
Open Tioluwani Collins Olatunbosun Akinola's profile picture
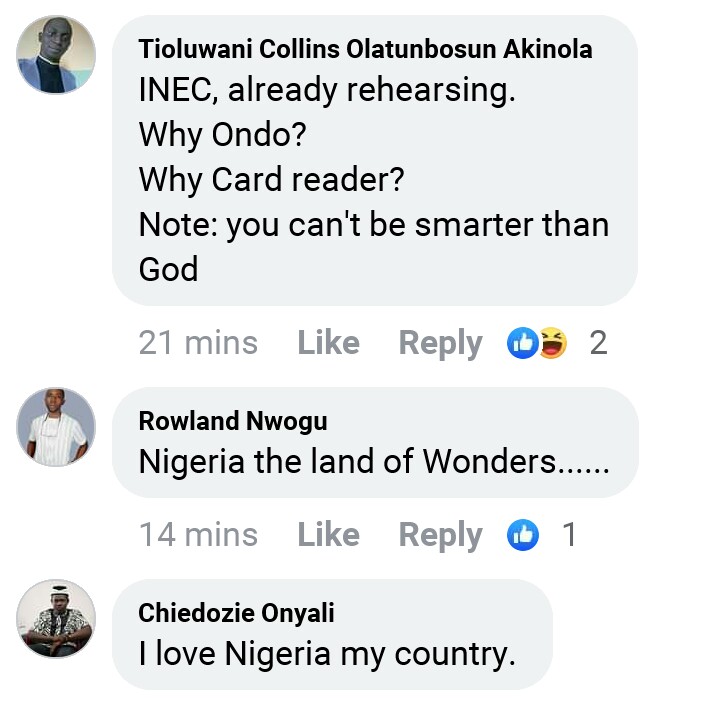[56, 55]
